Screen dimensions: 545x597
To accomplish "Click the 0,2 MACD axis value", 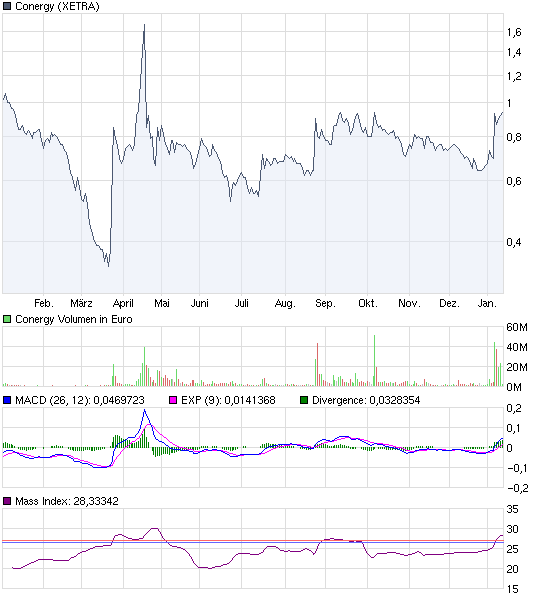I will click(x=514, y=409).
